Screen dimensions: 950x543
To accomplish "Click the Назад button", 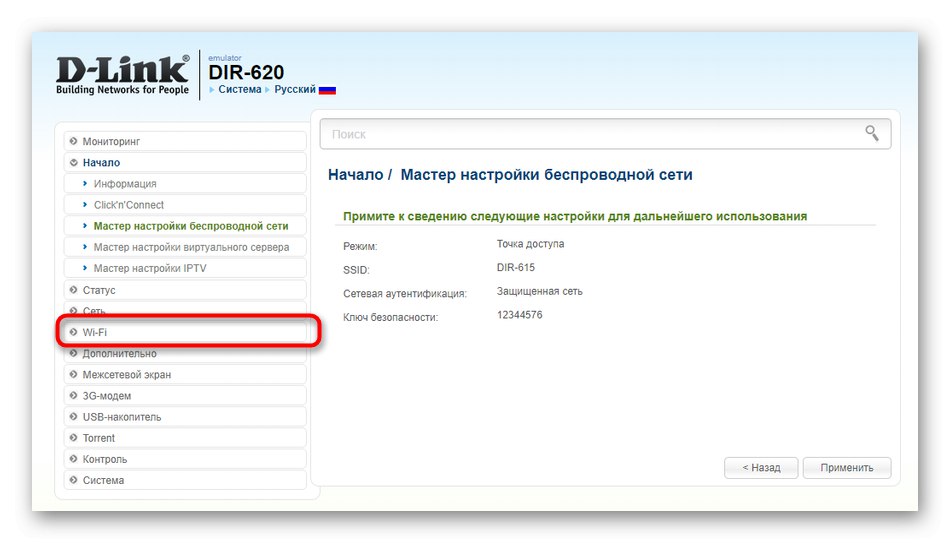I will pyautogui.click(x=761, y=468).
